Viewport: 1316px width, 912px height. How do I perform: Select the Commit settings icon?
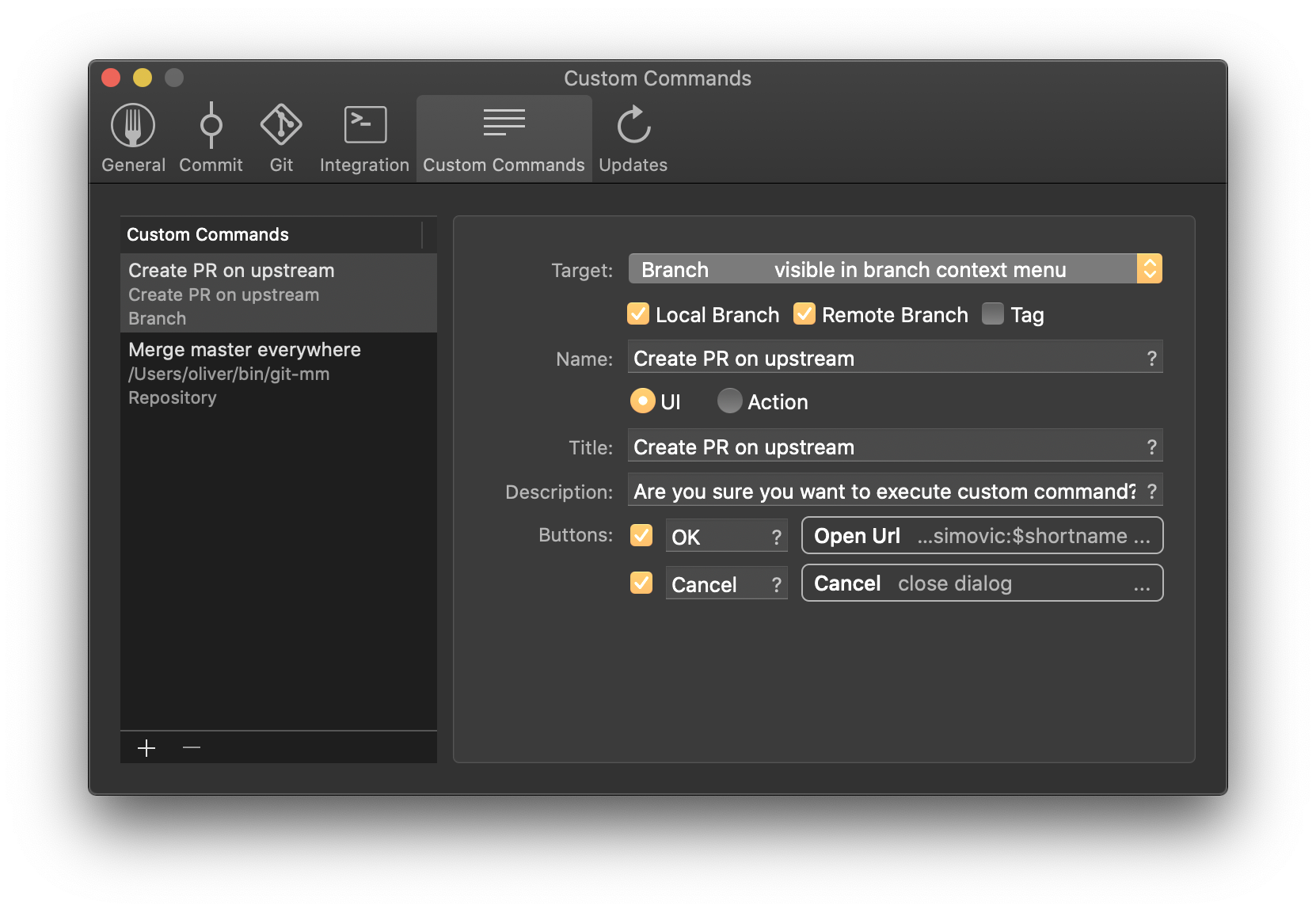point(210,135)
